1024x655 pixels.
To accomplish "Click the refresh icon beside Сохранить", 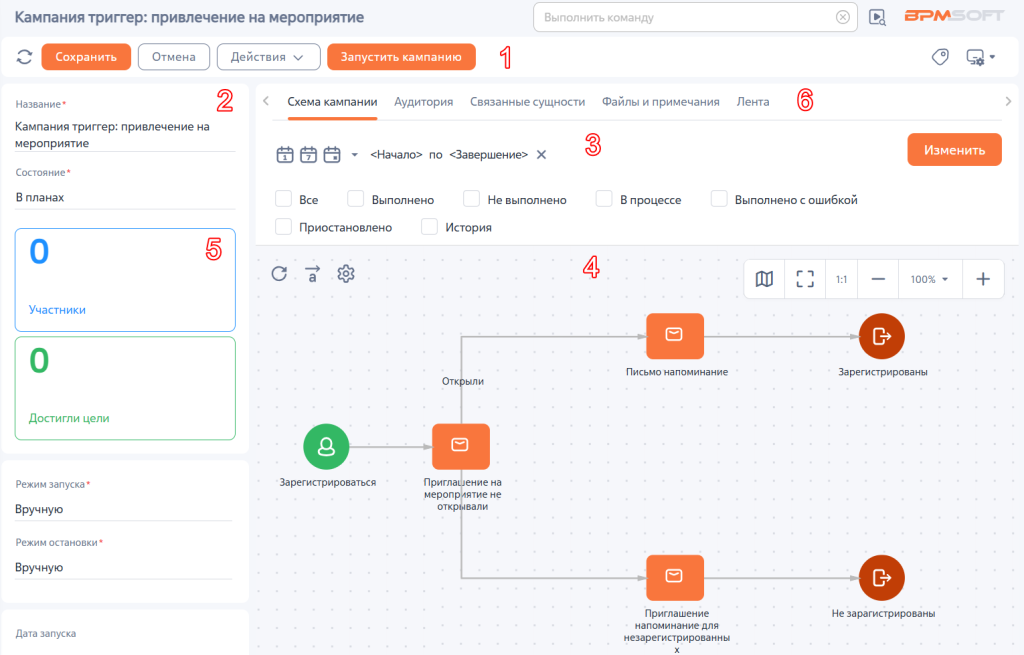I will pyautogui.click(x=24, y=57).
